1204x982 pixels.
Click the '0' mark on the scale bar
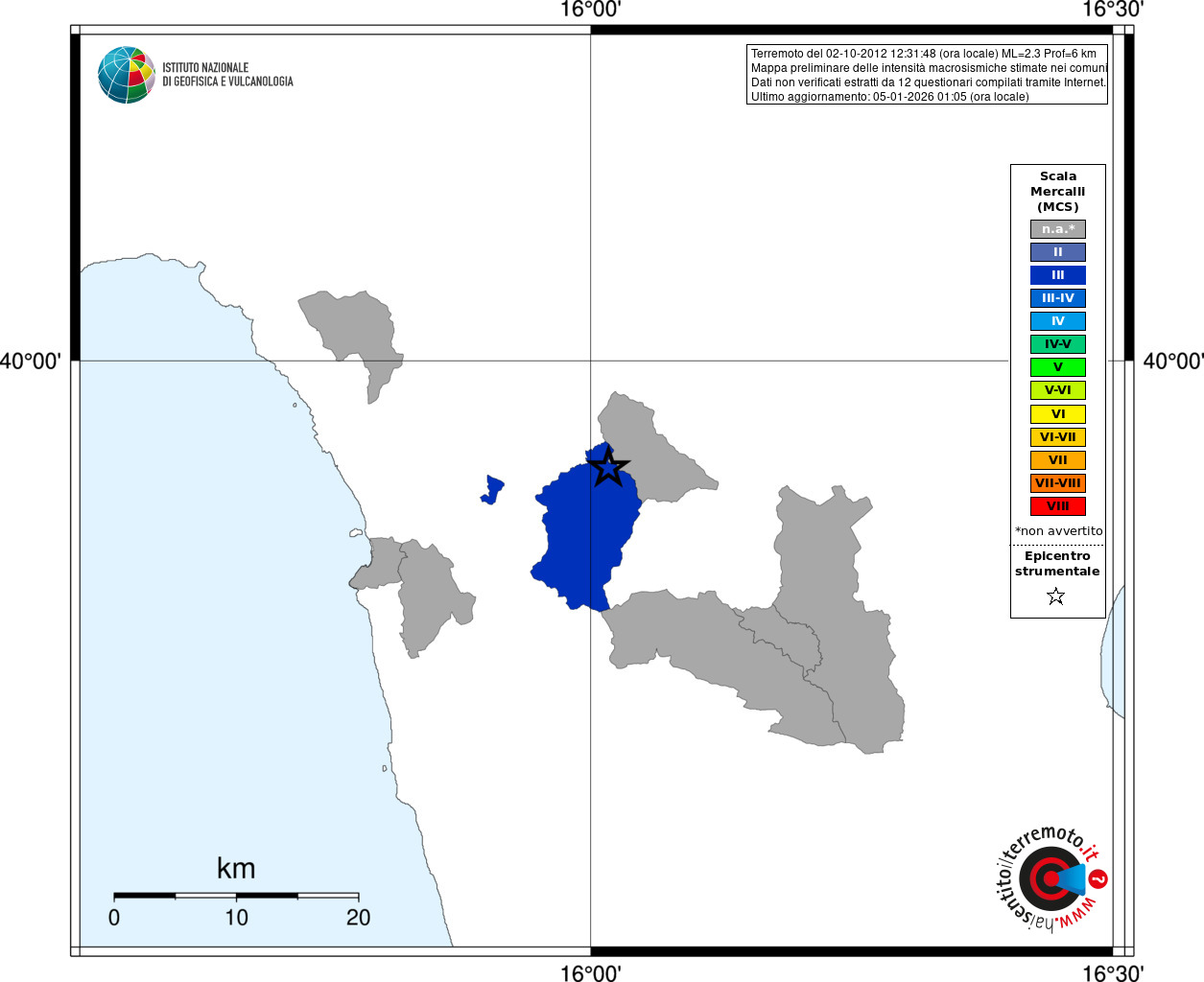pyautogui.click(x=114, y=918)
